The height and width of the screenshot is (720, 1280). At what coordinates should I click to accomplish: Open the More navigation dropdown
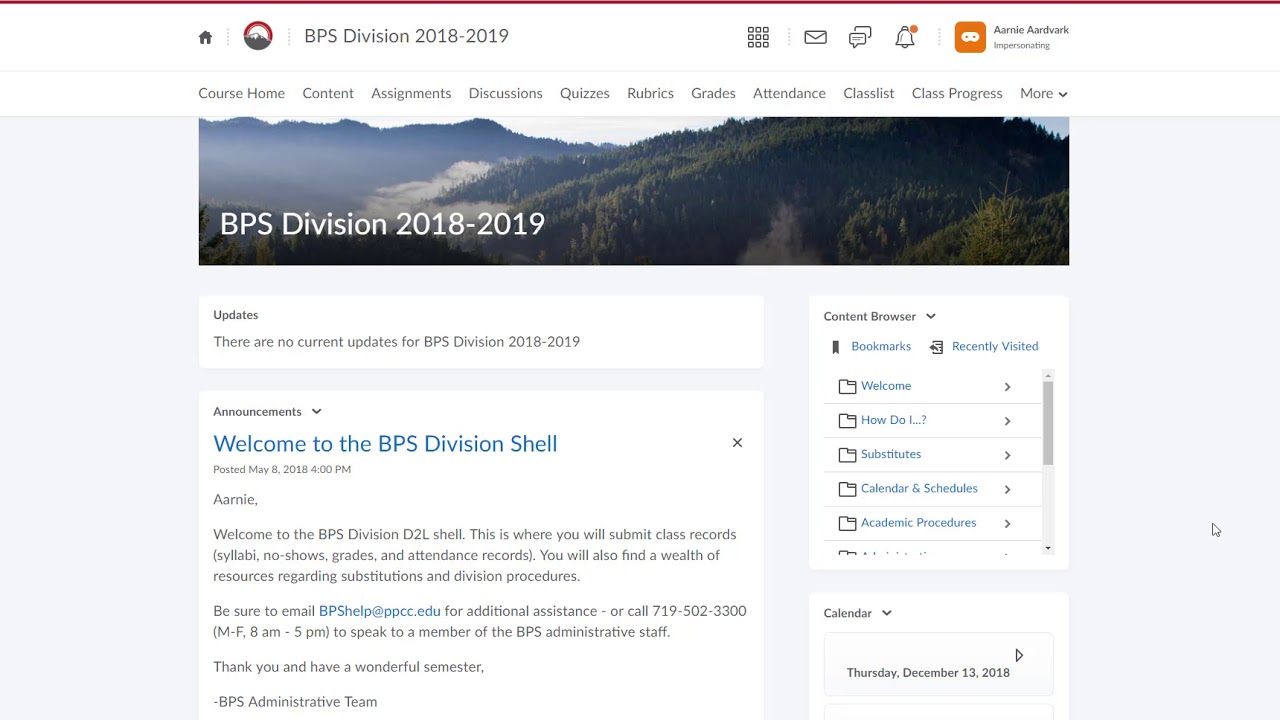[1044, 93]
